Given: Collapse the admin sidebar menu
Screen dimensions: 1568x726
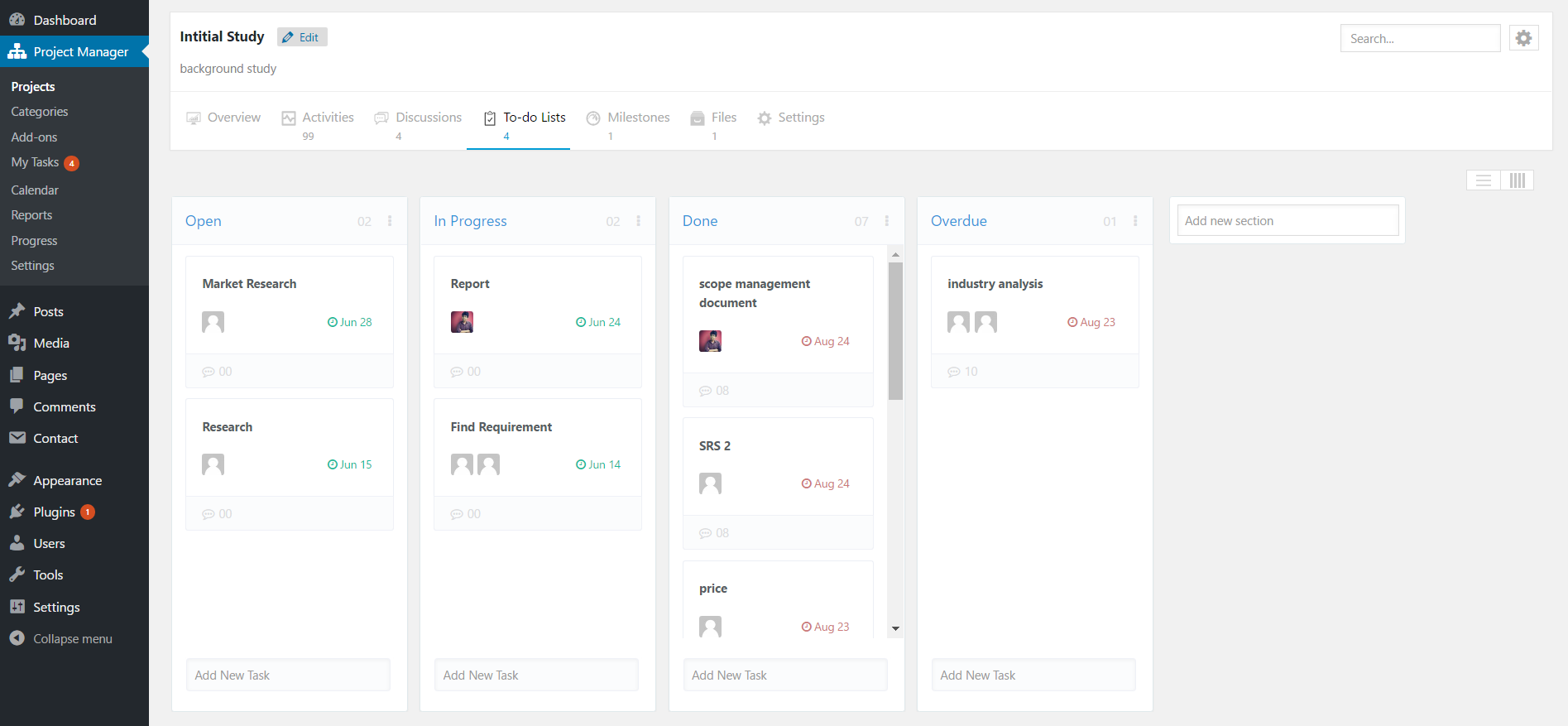Looking at the screenshot, I should (x=74, y=639).
